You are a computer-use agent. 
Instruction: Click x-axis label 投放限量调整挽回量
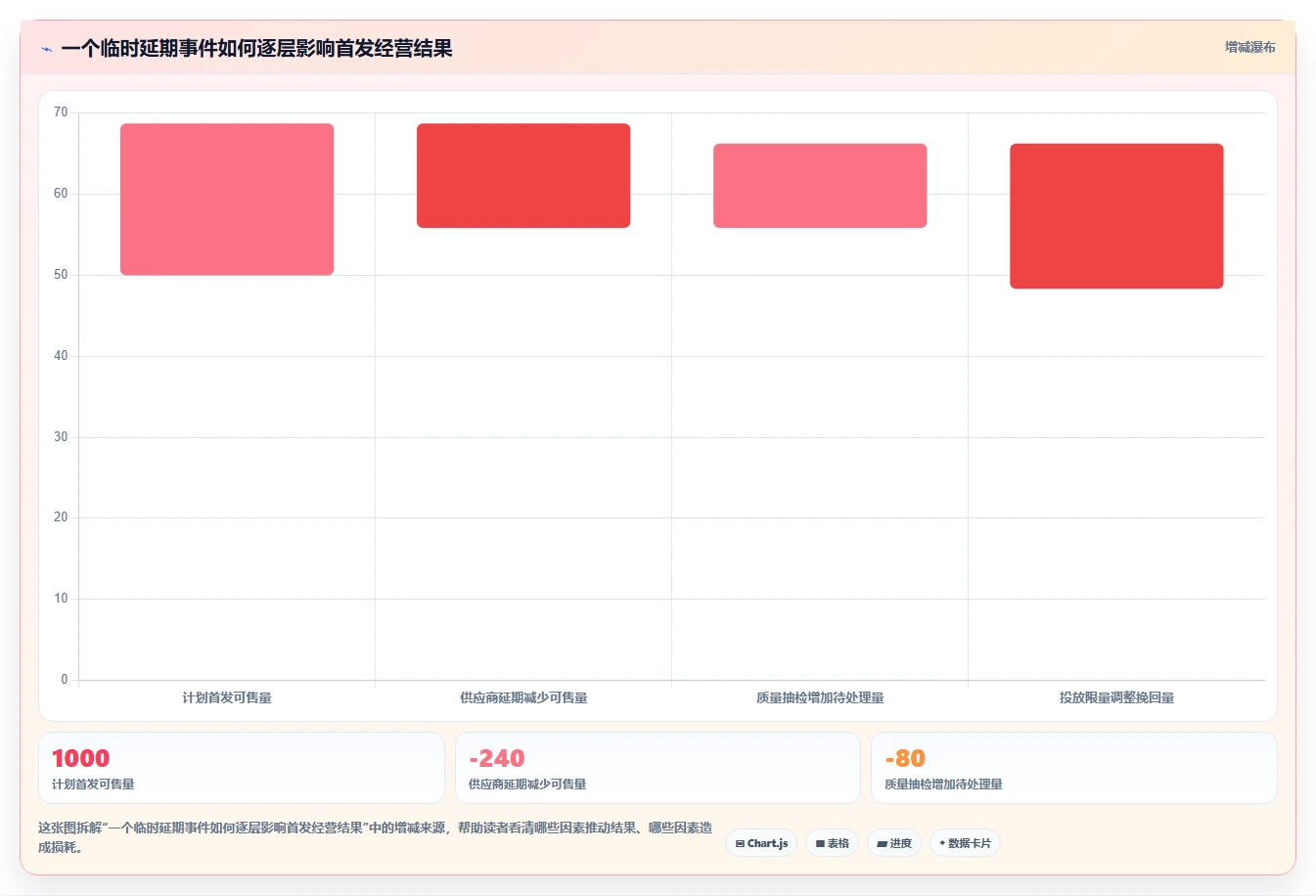click(1116, 697)
